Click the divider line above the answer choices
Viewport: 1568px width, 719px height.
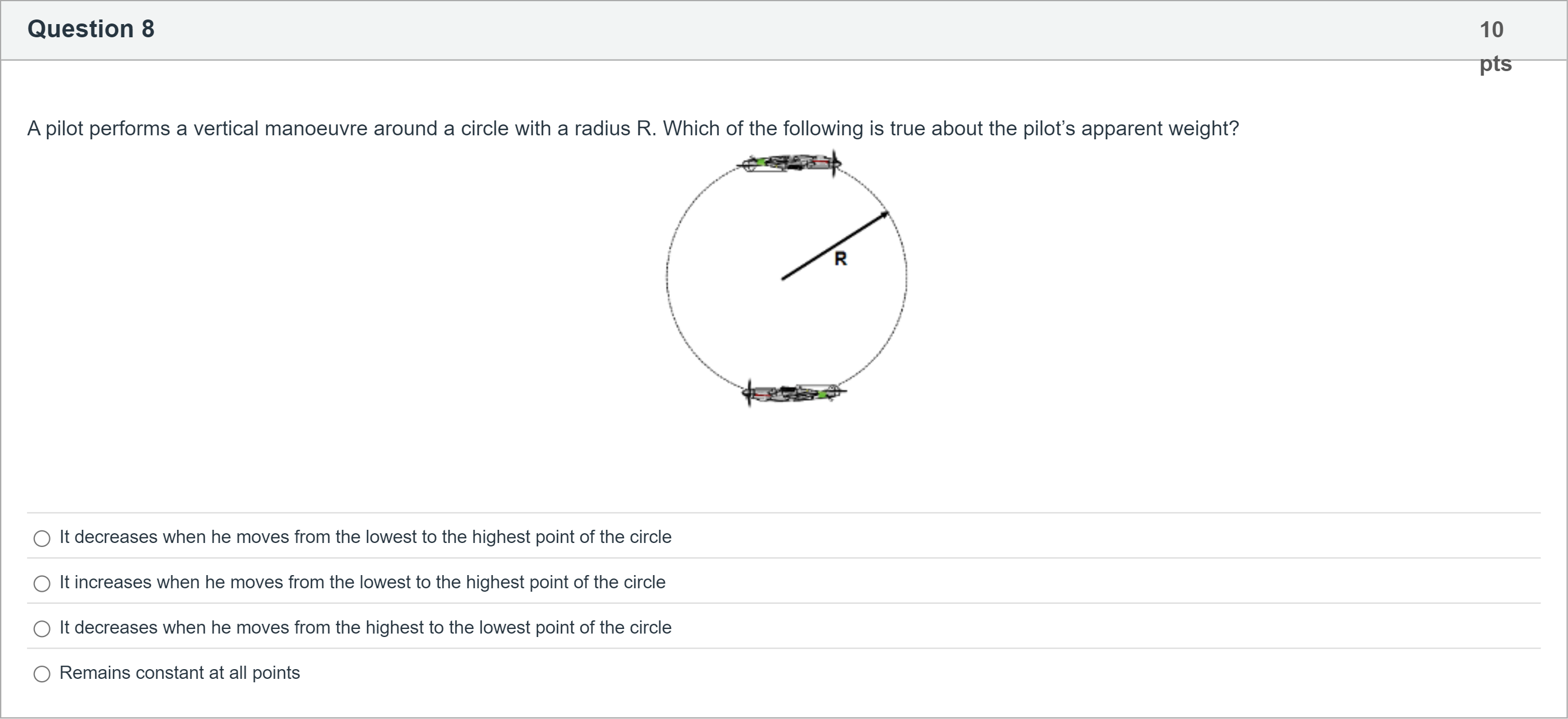coord(784,512)
